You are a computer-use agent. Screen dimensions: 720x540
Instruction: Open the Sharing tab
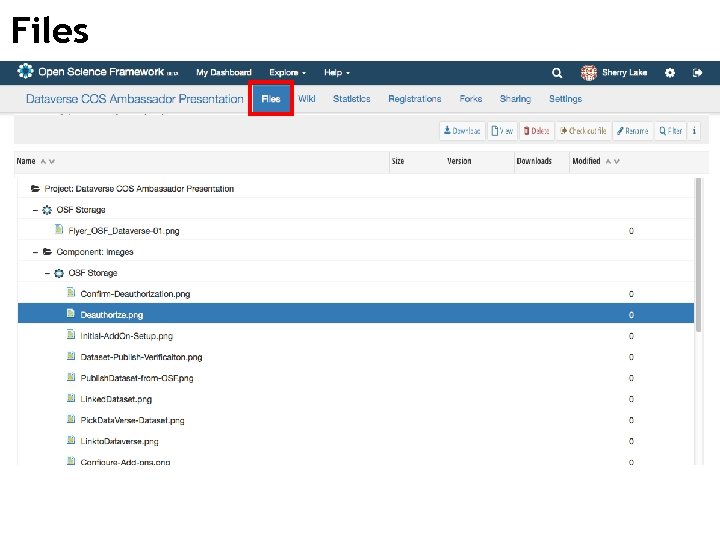coord(515,99)
